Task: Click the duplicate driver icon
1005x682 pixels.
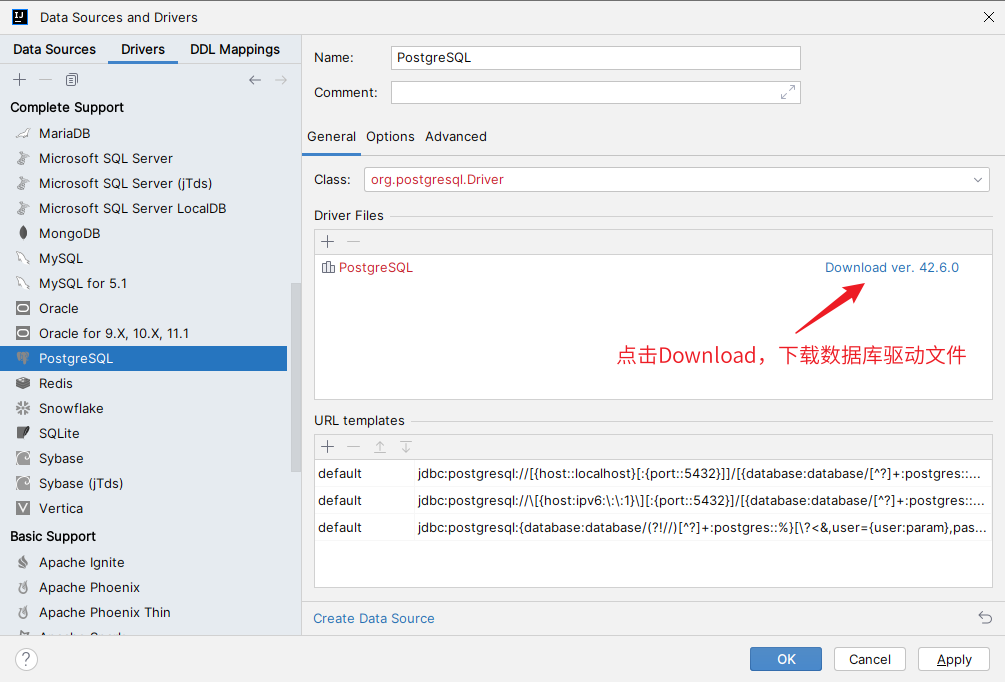Action: tap(71, 80)
